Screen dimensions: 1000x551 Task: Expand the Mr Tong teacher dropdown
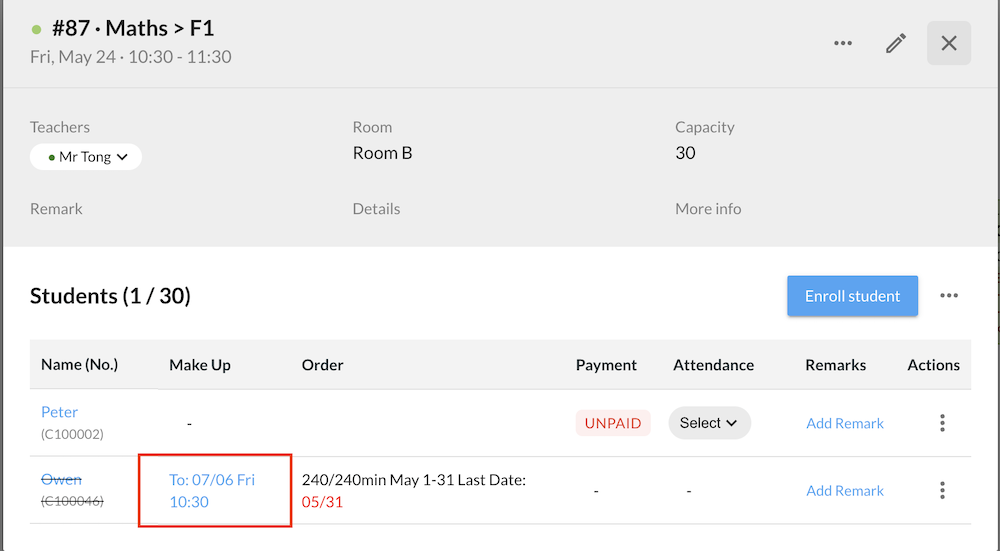86,157
